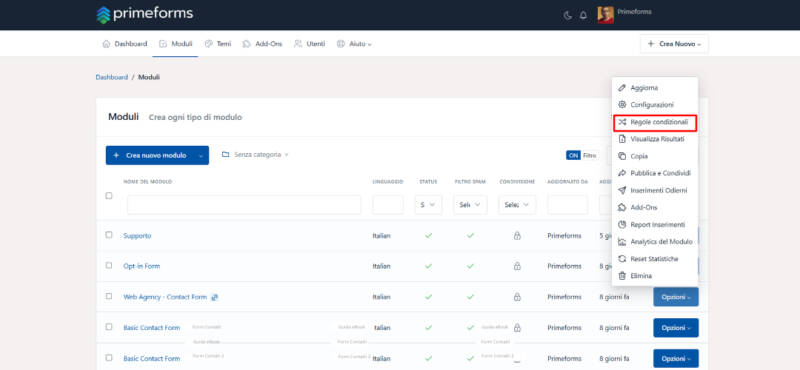Click the Nome del modulo column header
800x370 pixels.
(147, 182)
